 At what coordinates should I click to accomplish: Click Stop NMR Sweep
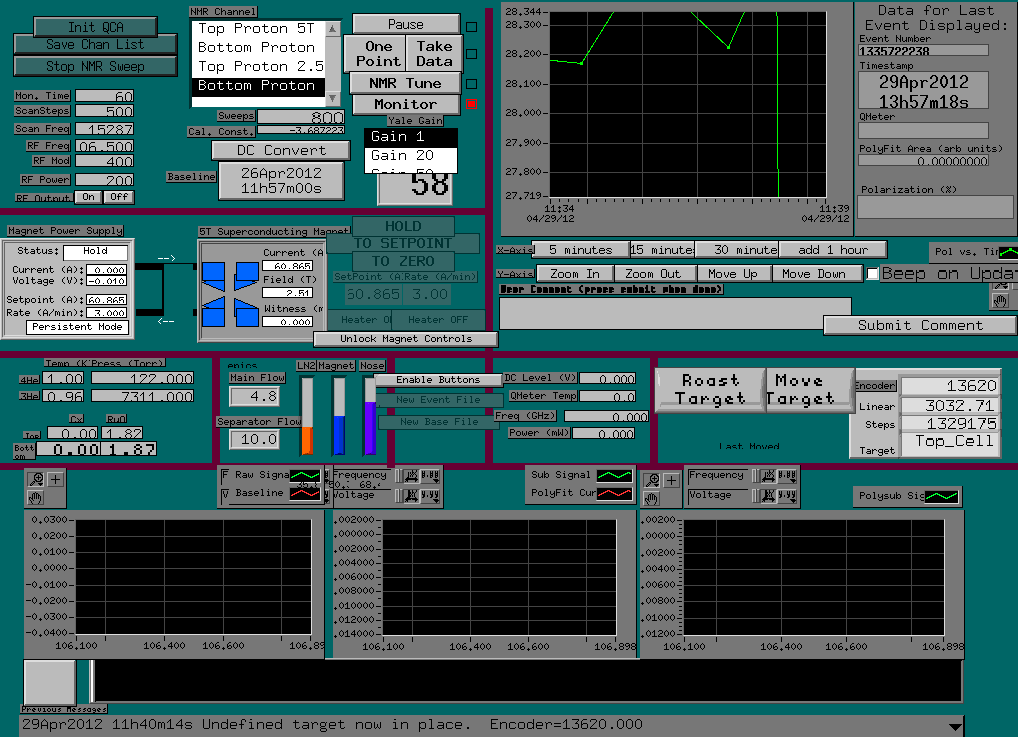pos(95,66)
